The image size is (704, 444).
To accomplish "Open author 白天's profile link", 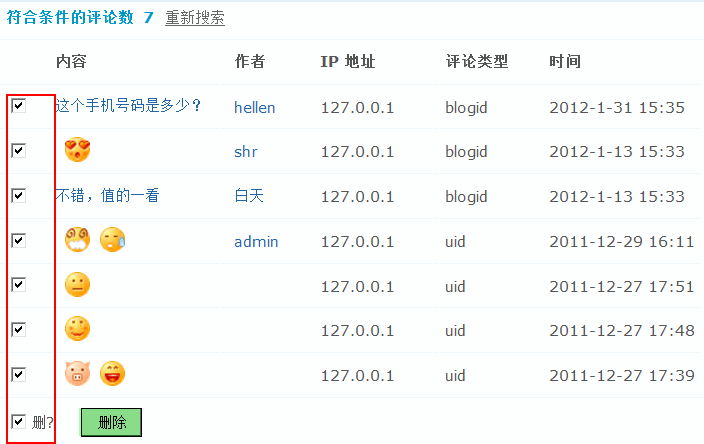I will click(x=249, y=196).
